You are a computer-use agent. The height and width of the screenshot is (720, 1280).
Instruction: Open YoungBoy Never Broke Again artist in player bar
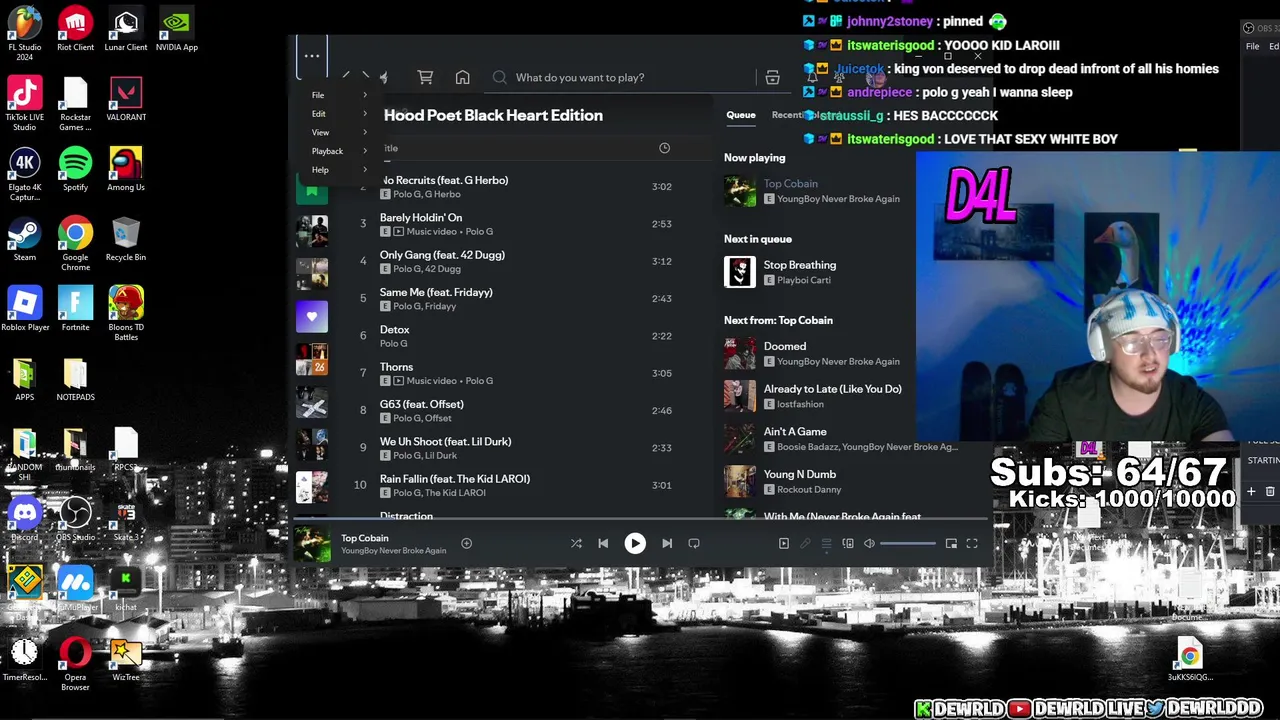(x=394, y=551)
